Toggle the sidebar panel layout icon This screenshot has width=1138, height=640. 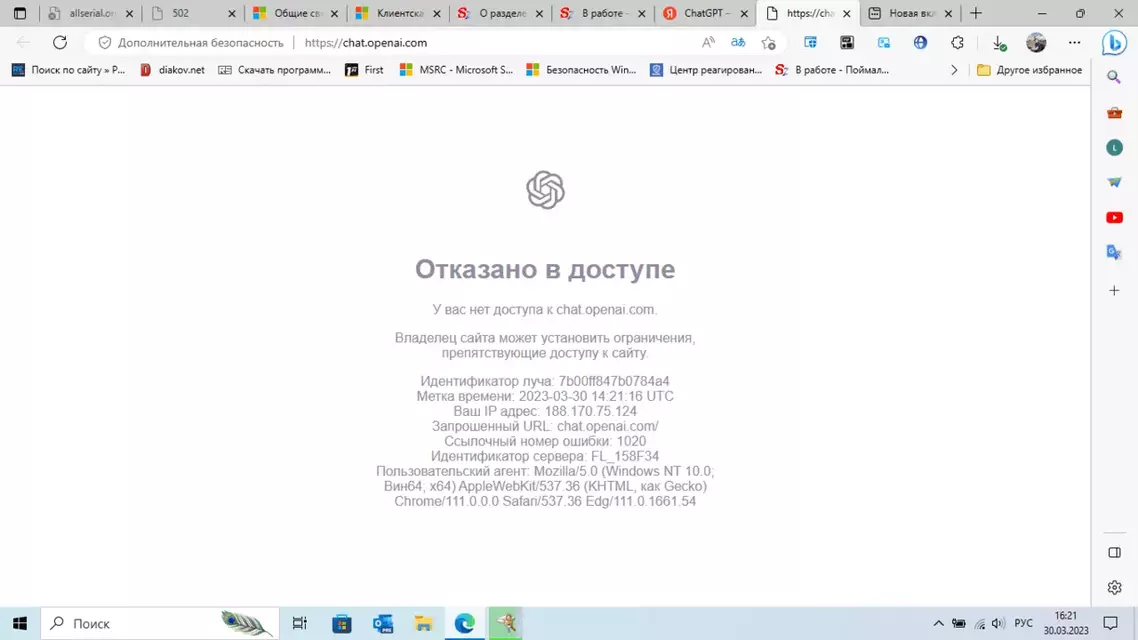(x=1114, y=552)
